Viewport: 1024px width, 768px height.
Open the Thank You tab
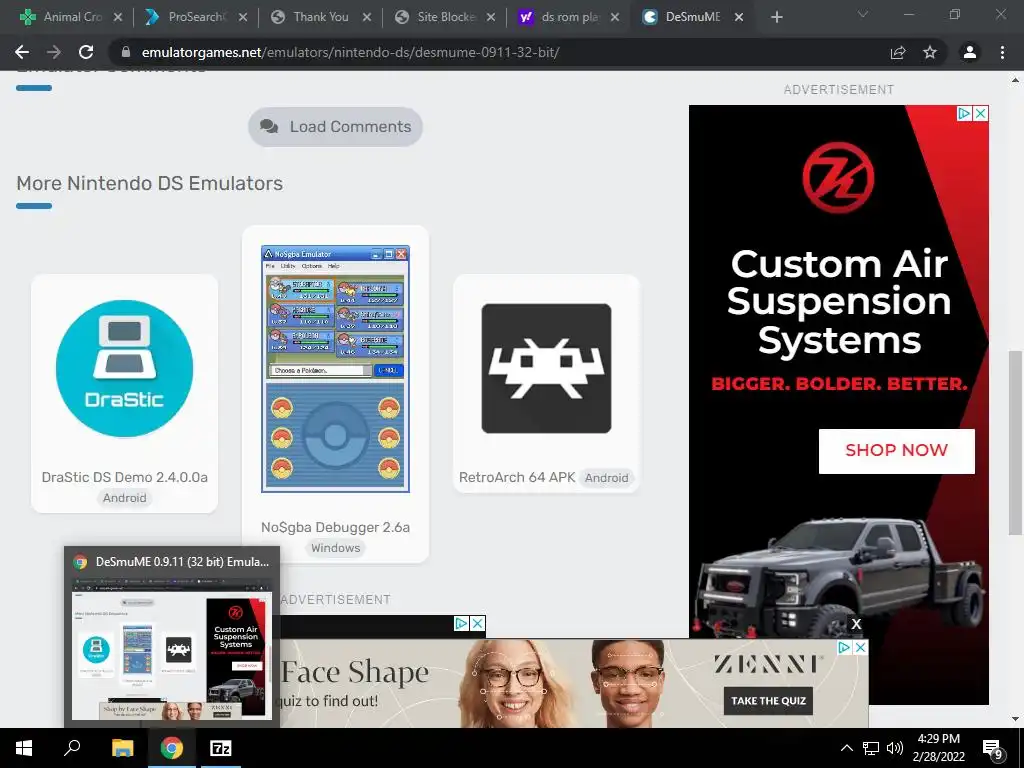pos(312,17)
